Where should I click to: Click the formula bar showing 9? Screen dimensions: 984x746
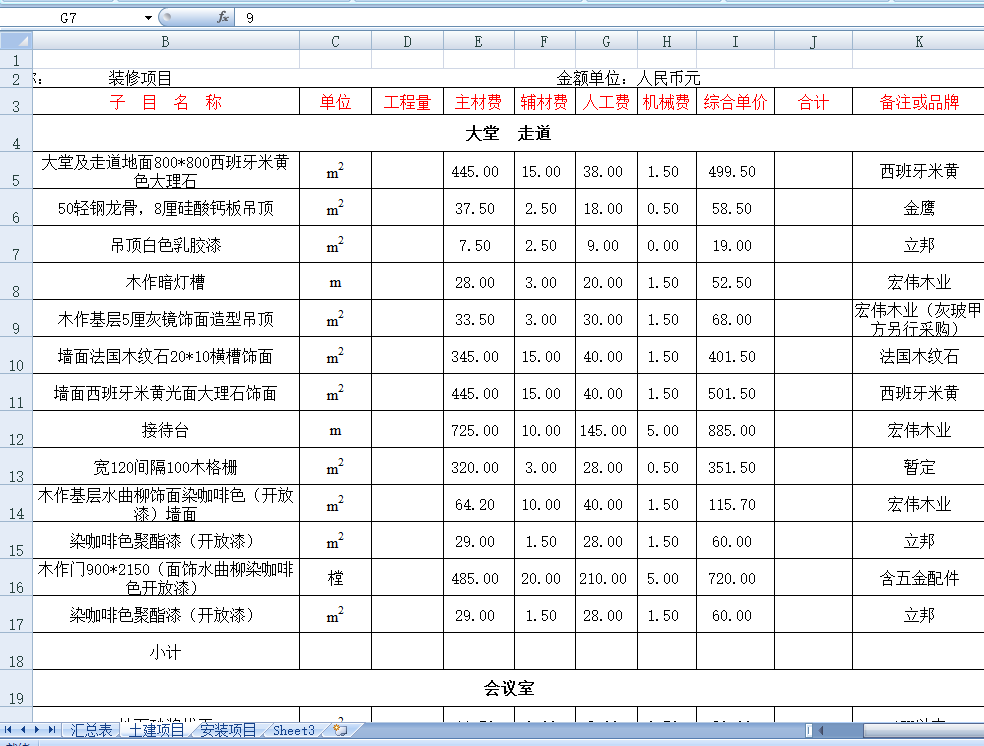pos(609,18)
